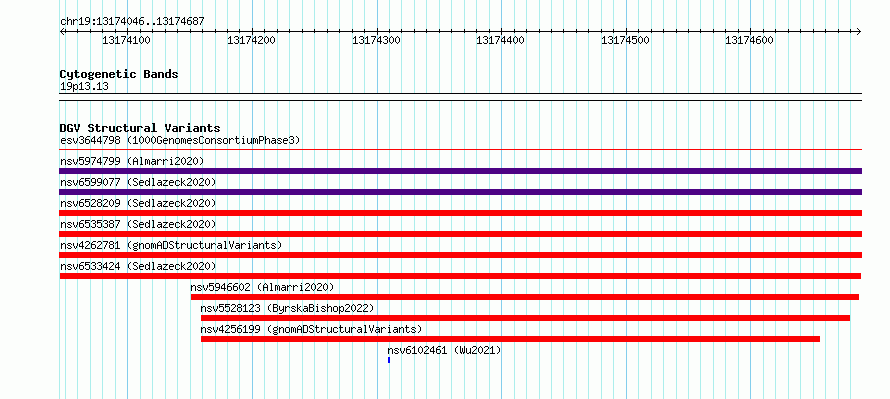Click the red nsv4256199 variant bar
890x399 pixels.
pyautogui.click(x=510, y=339)
